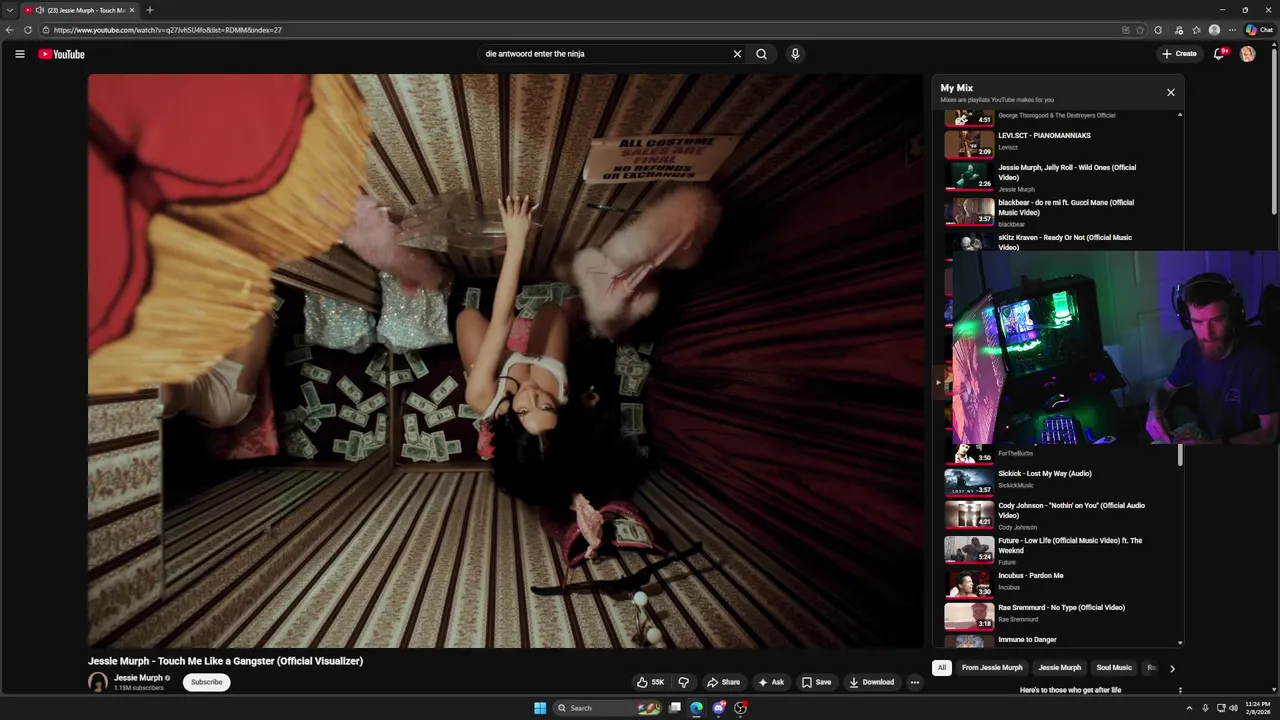The width and height of the screenshot is (1280, 720).
Task: View site information lock icon
Action: click(x=46, y=30)
